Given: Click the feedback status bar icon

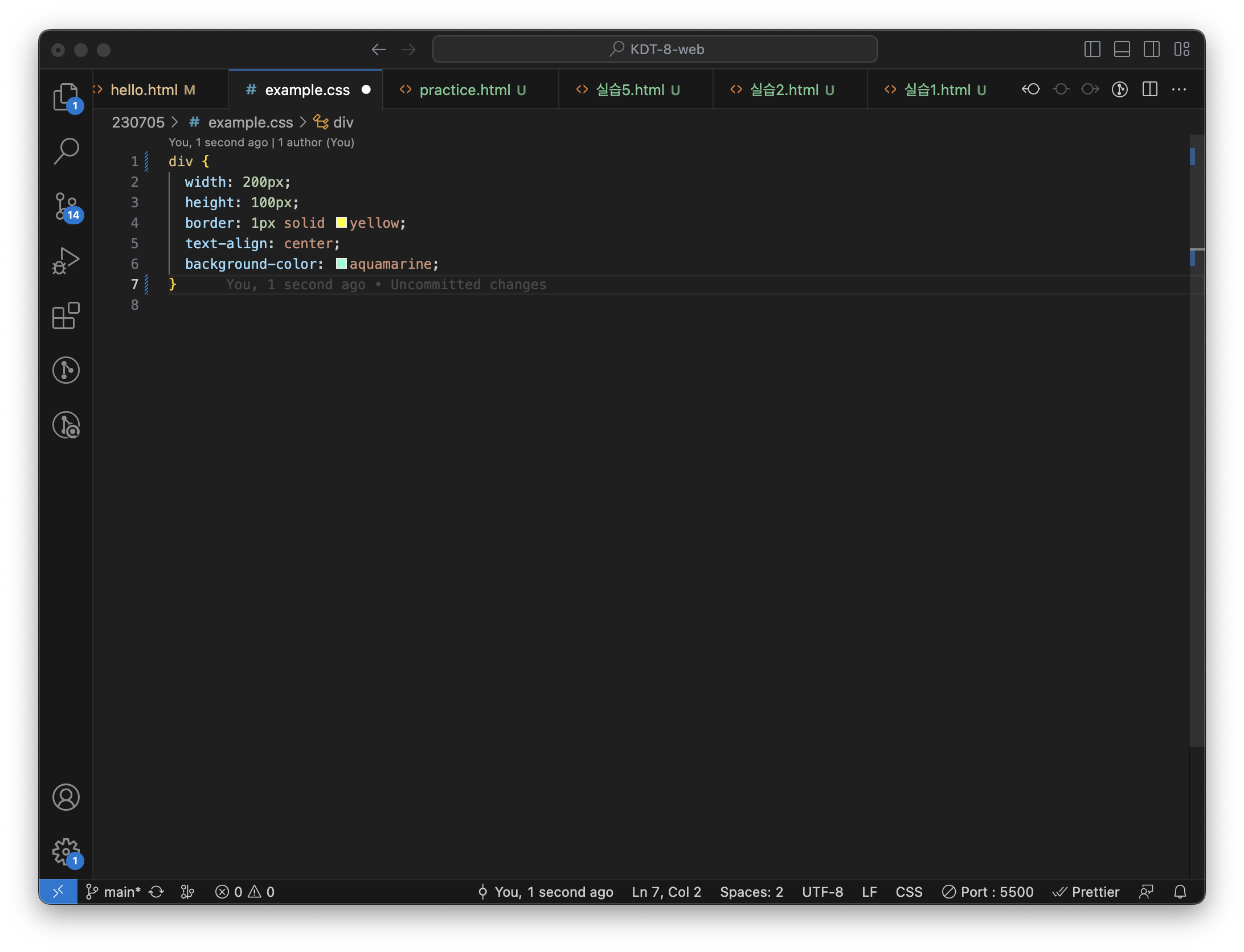Looking at the screenshot, I should point(1146,892).
